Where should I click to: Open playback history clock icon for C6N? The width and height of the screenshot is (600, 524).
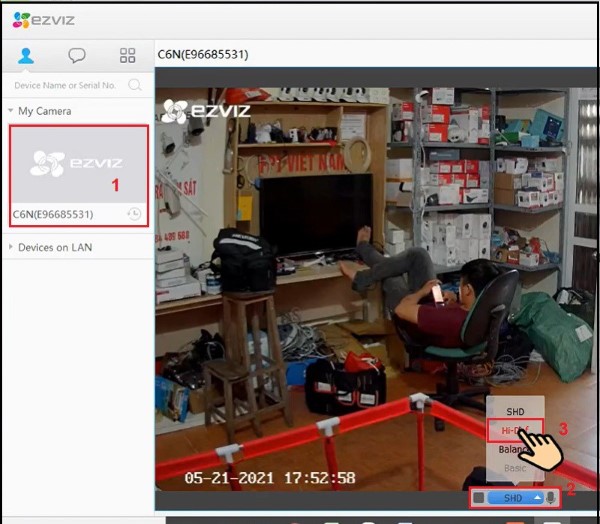click(x=134, y=214)
